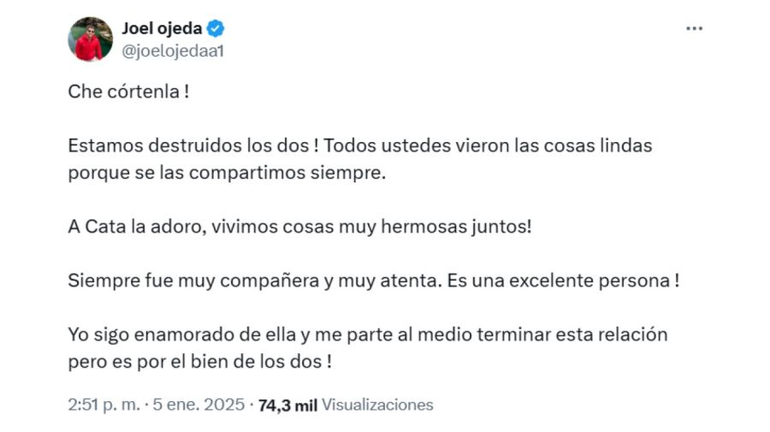This screenshot has height=432, width=770.
Task: Open the three-dot more options menu
Action: point(694,29)
